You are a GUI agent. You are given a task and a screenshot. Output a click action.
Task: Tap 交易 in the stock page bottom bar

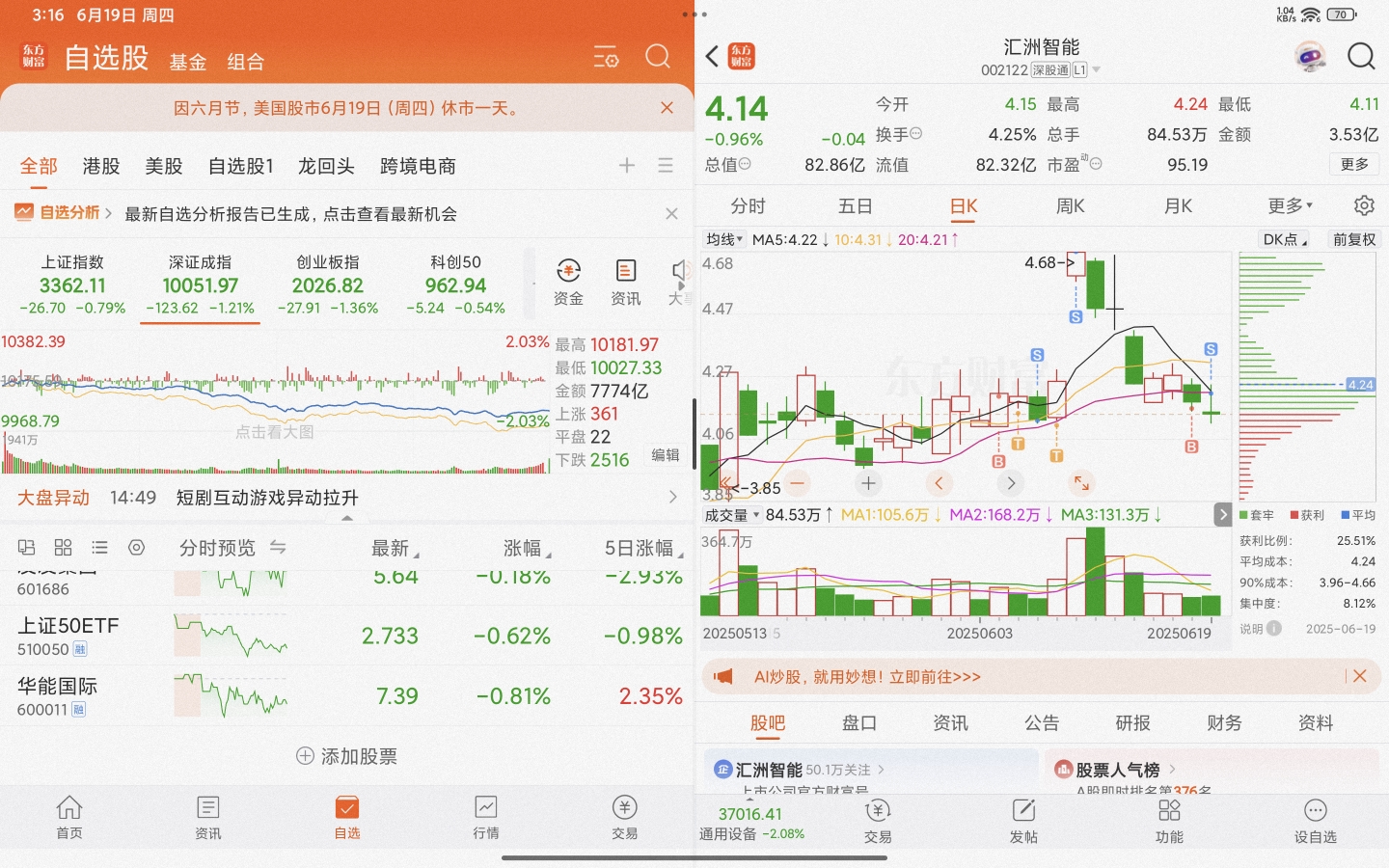tap(878, 821)
